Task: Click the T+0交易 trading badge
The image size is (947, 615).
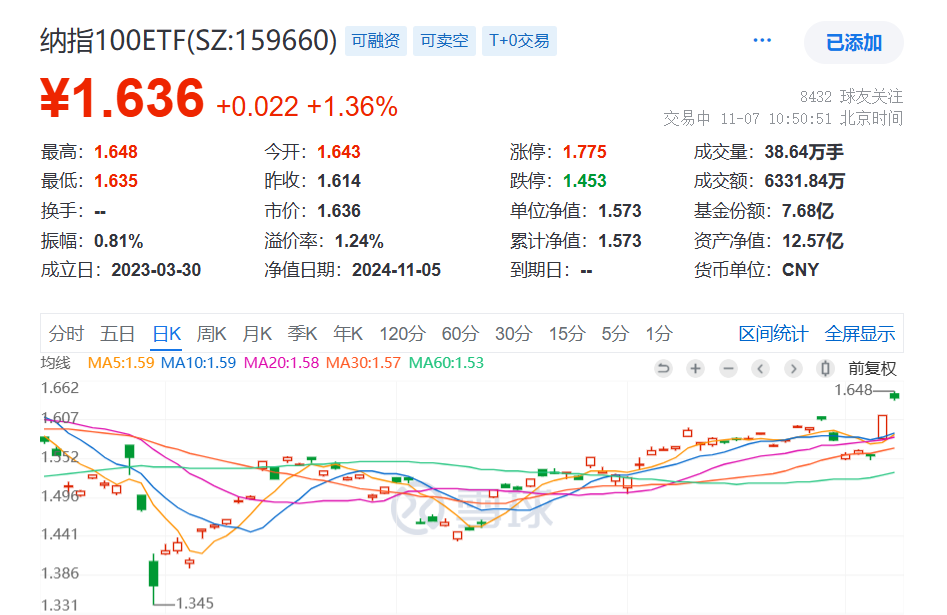Action: (x=519, y=41)
